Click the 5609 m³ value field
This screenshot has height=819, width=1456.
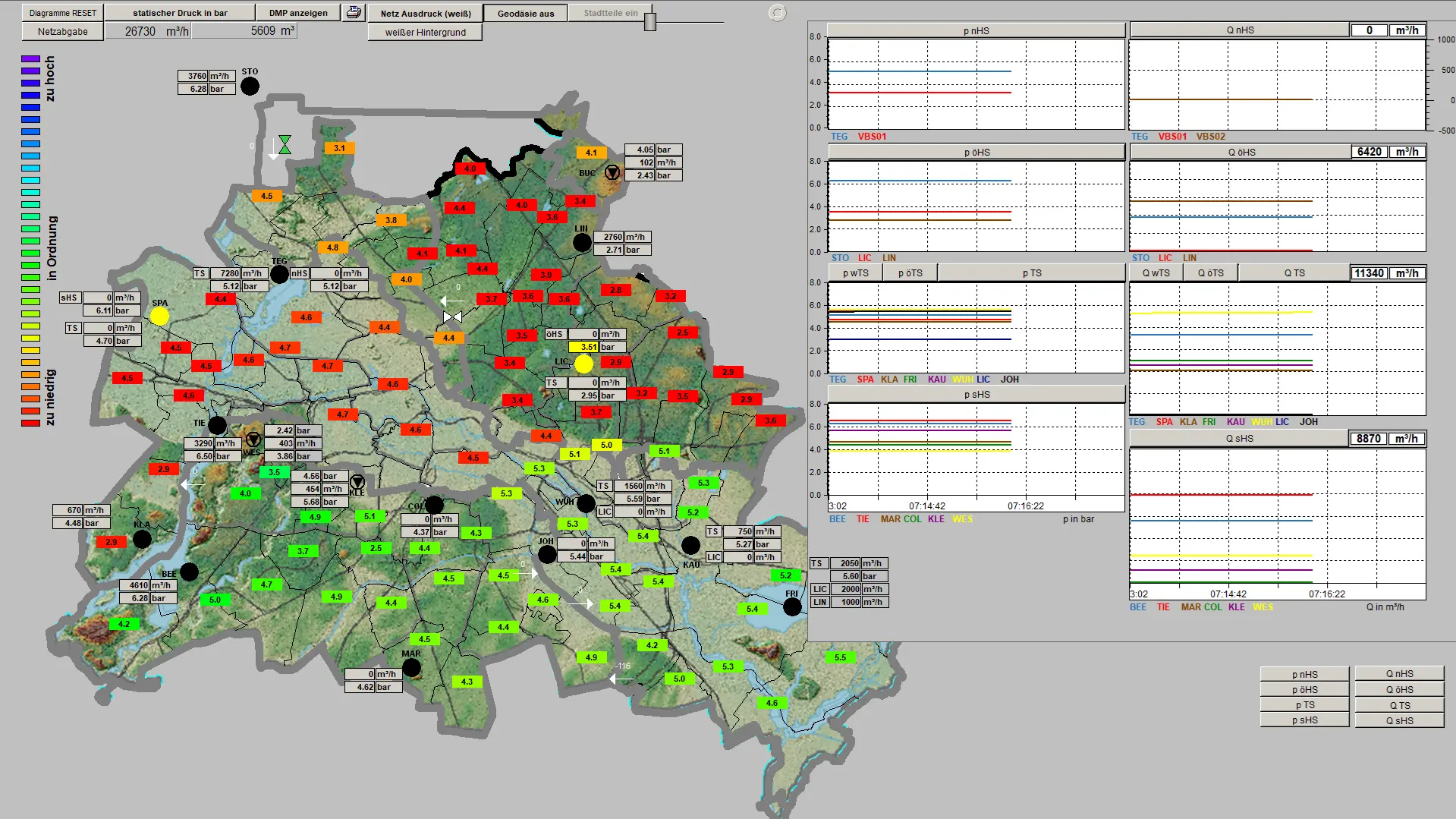pos(244,31)
